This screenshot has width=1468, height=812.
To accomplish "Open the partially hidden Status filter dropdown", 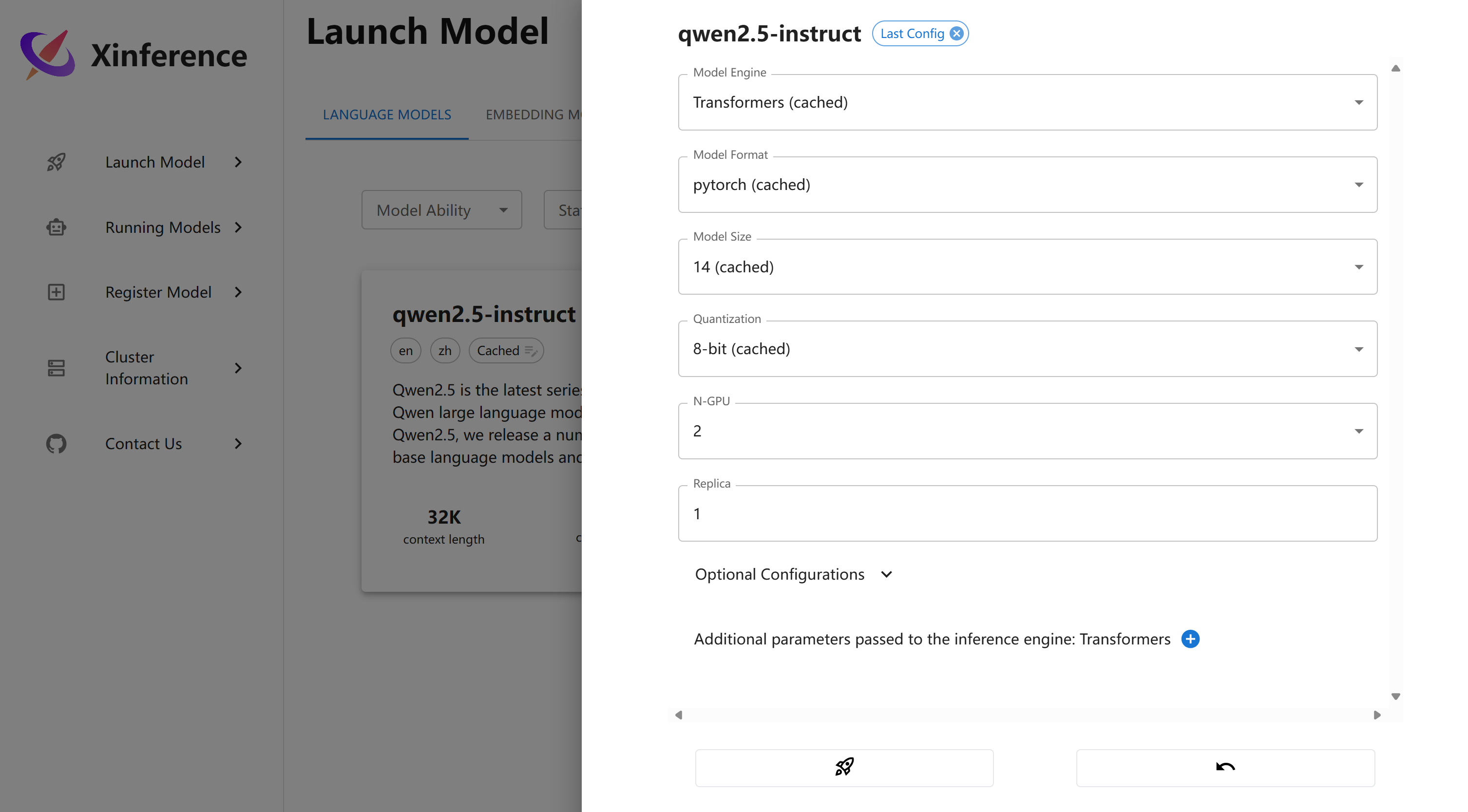I will coord(563,210).
